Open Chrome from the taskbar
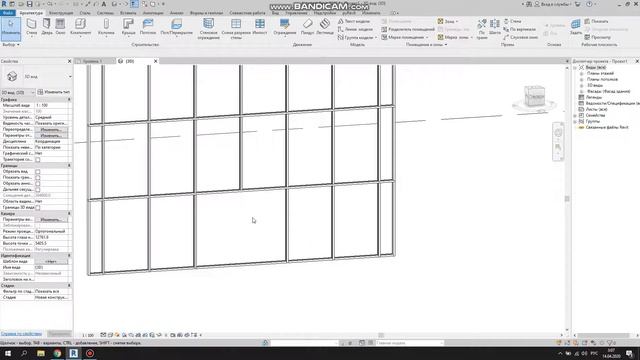The image size is (640, 360). (57, 353)
